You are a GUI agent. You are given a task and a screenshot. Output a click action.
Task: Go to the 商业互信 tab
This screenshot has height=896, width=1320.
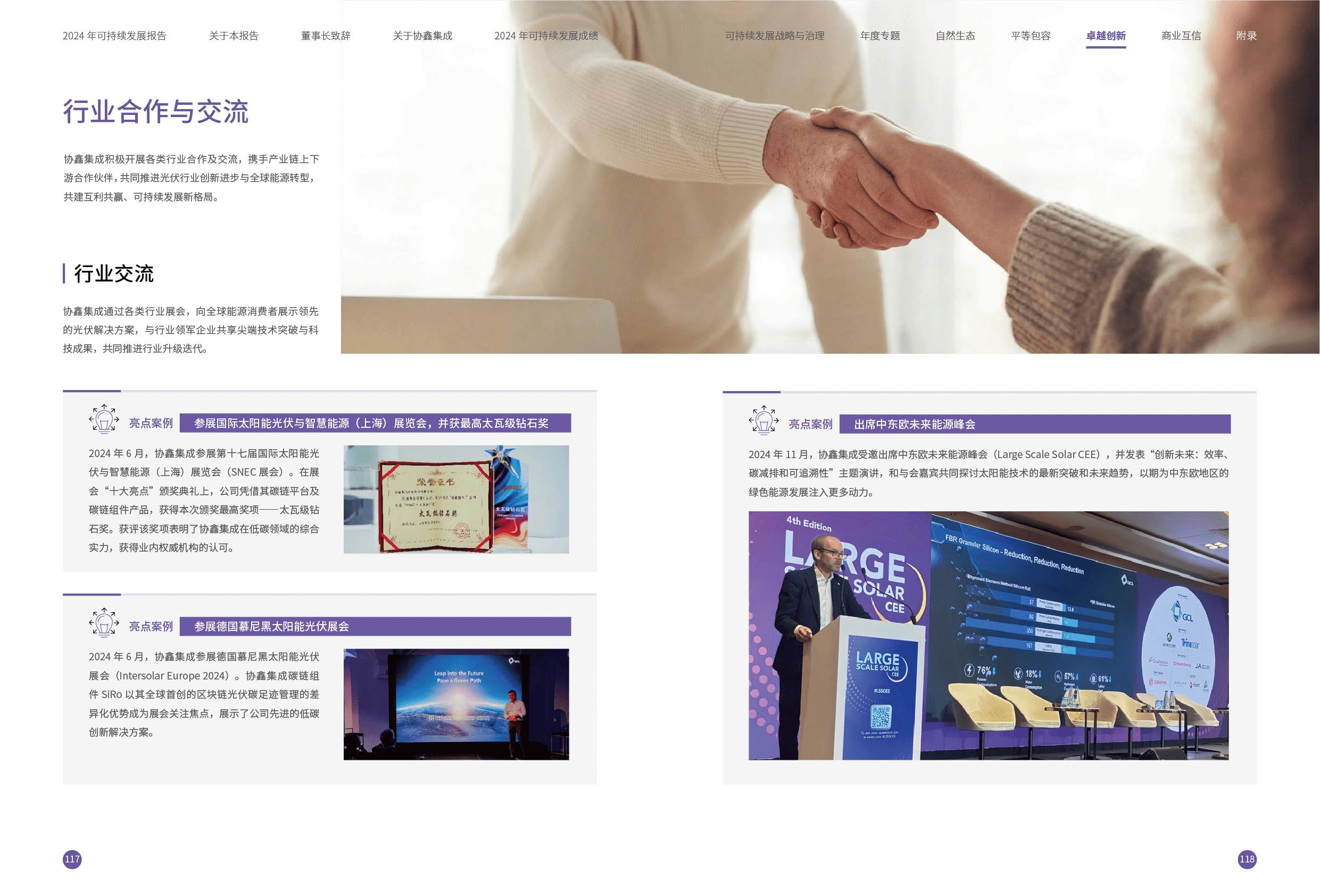point(1181,36)
